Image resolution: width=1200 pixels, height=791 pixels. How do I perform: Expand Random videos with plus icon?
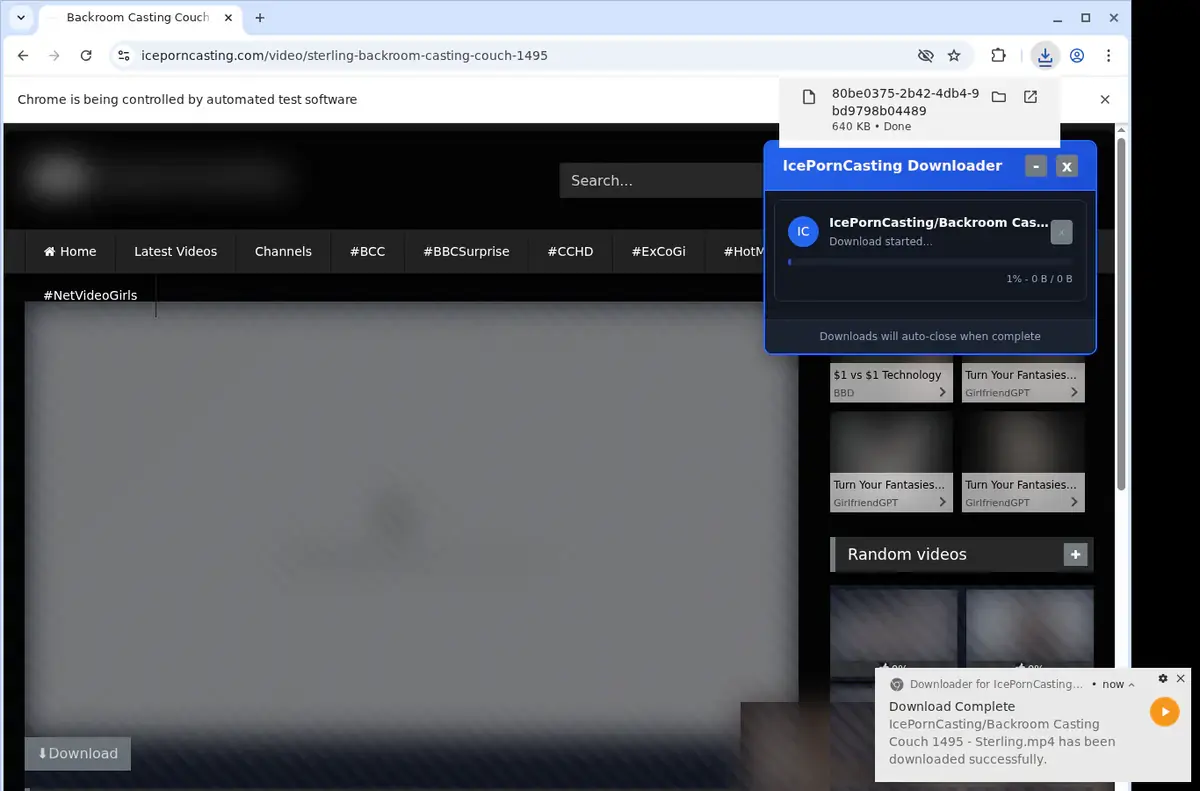pyautogui.click(x=1075, y=554)
